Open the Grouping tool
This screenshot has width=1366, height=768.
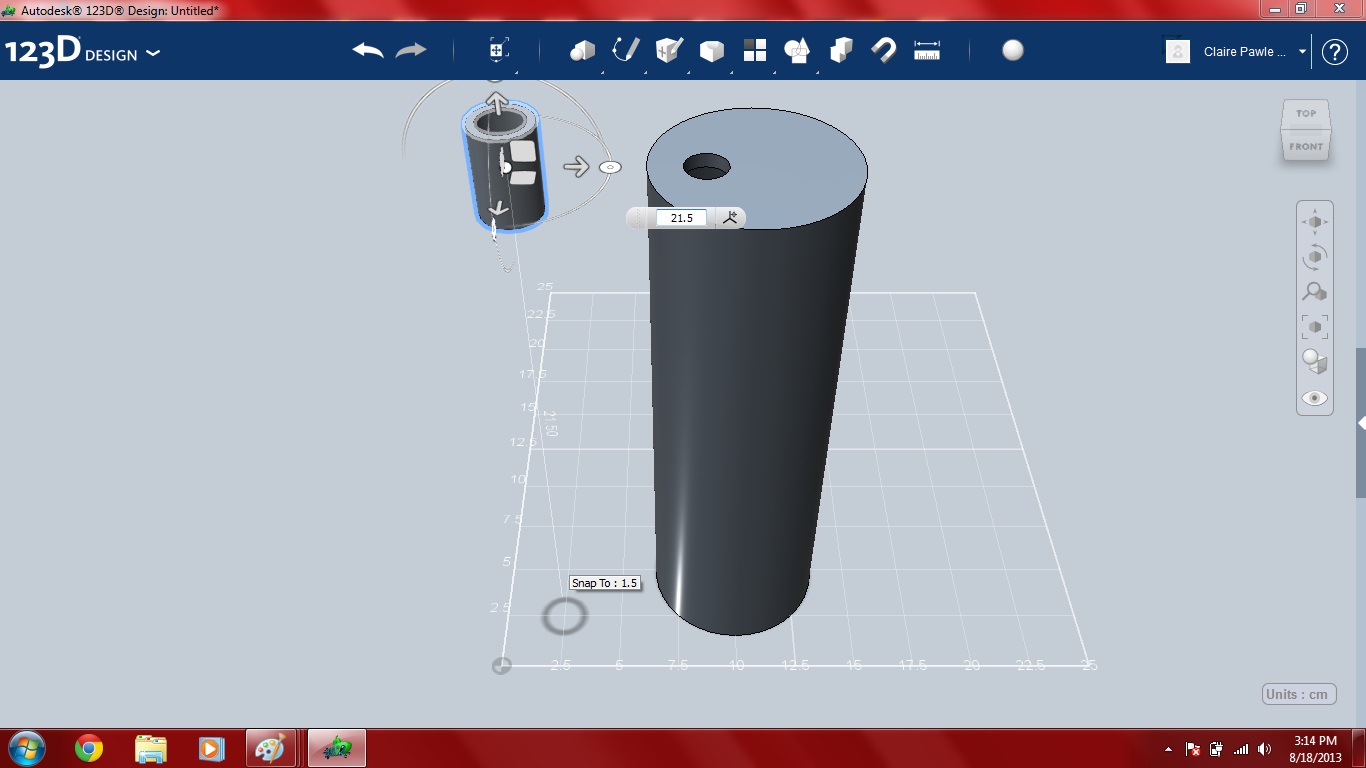click(x=797, y=50)
